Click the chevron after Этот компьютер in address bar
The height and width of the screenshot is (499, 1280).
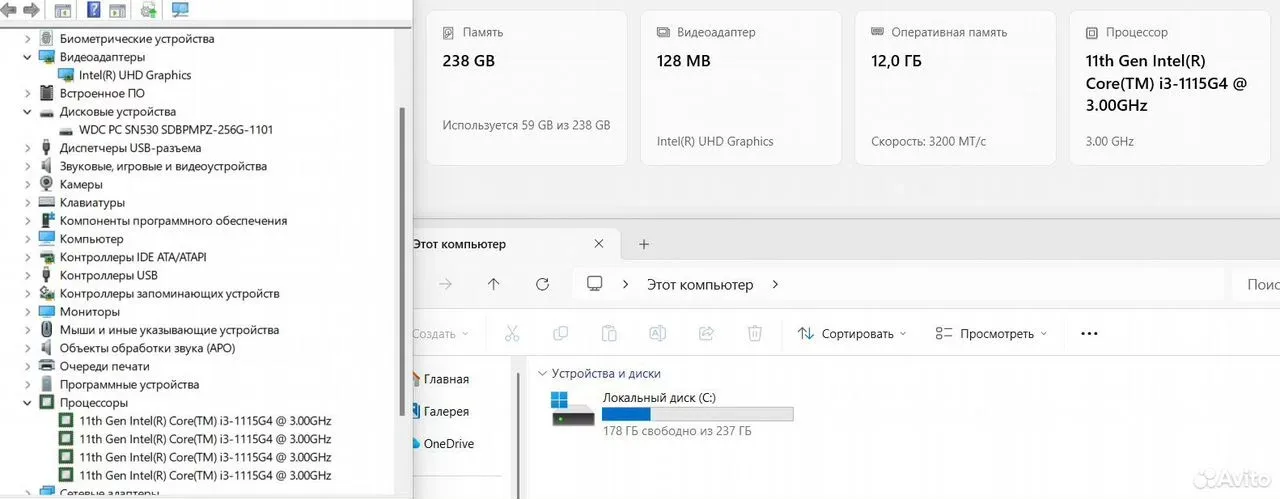pyautogui.click(x=775, y=284)
